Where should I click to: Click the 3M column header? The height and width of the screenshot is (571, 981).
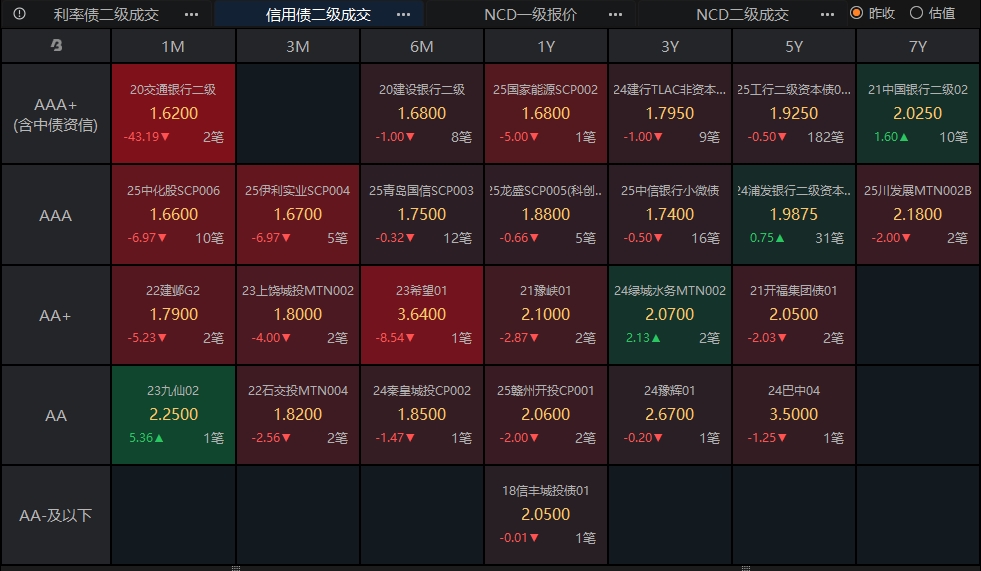point(298,46)
